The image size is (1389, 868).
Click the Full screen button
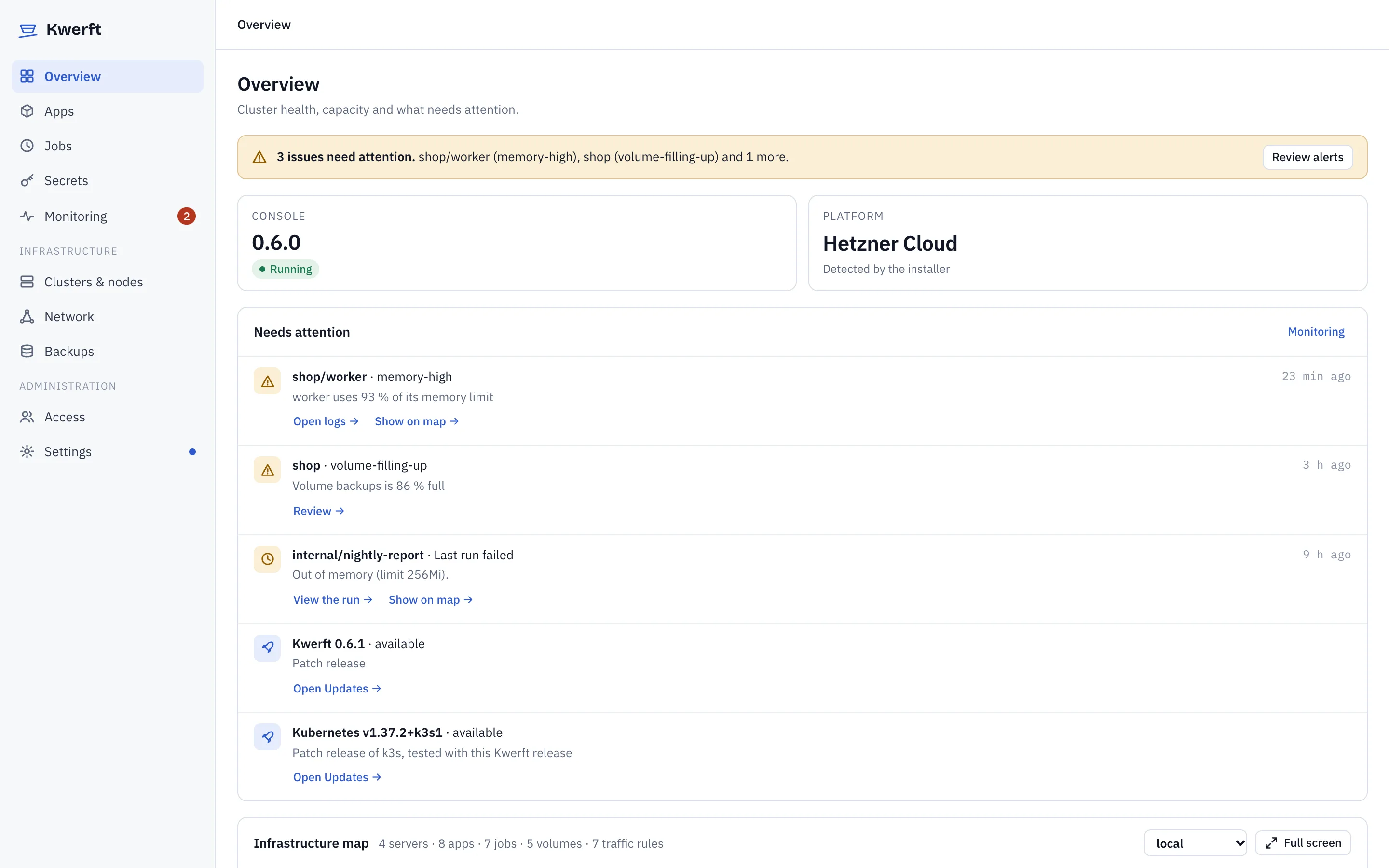pyautogui.click(x=1303, y=843)
